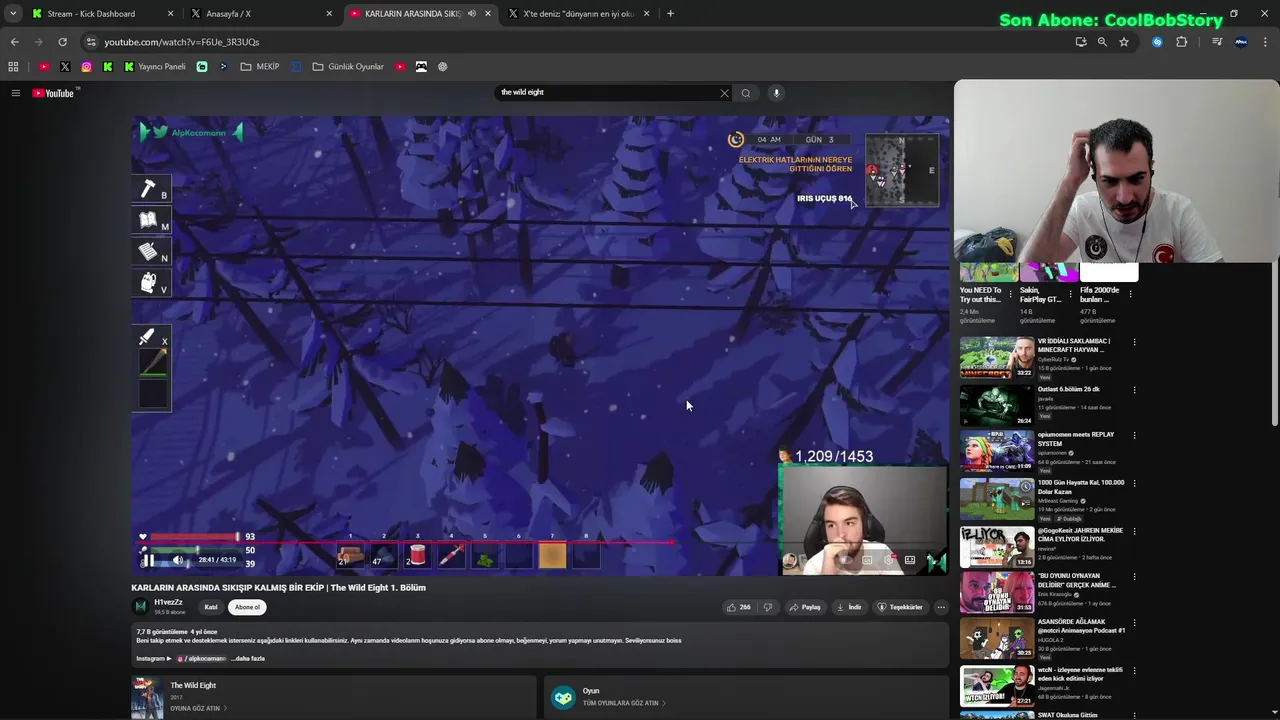The image size is (1280, 720).
Task: Open options for 'VR İDDİALI SAKLAMBAC' video
Action: coord(1134,342)
